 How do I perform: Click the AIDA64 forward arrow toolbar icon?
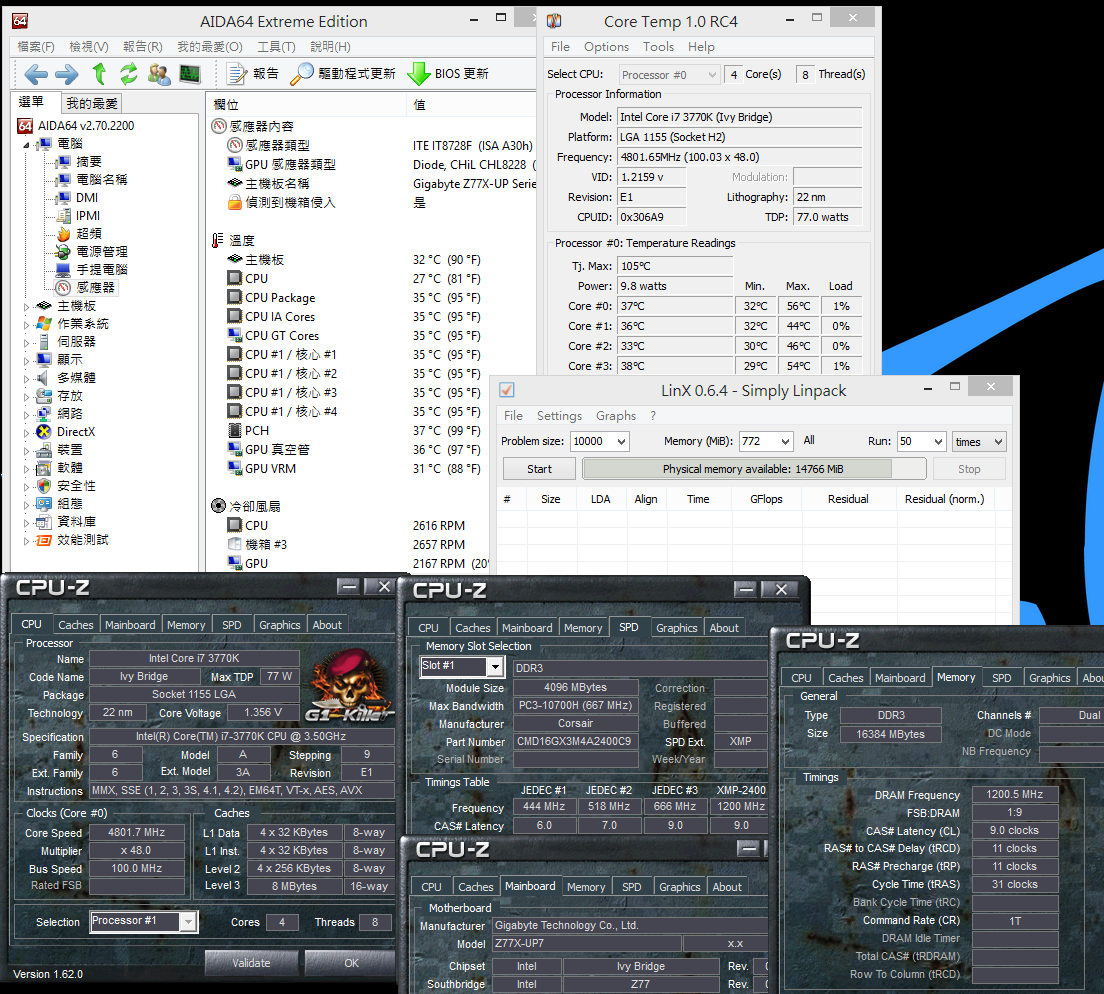pos(67,73)
